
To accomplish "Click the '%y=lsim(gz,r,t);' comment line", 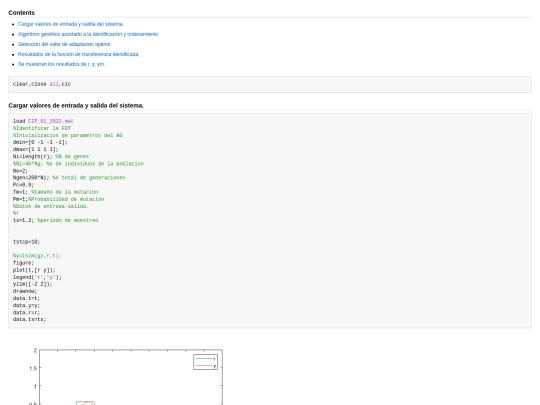I will pyautogui.click(x=37, y=256).
